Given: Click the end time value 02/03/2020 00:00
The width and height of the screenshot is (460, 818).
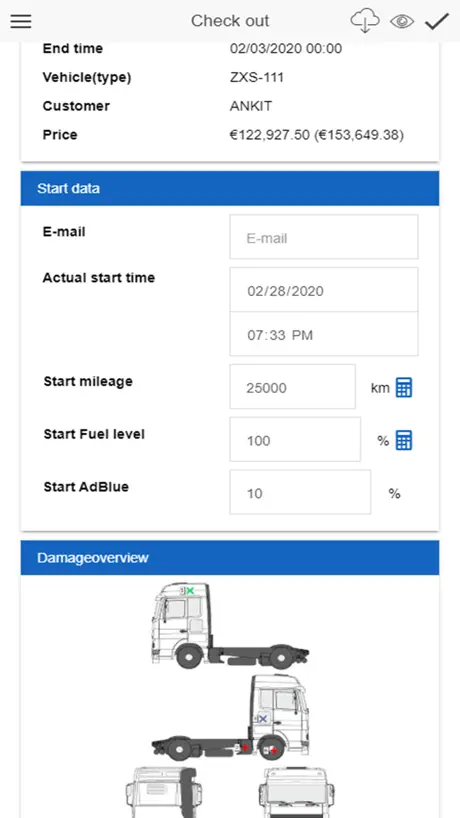Looking at the screenshot, I should pos(286,49).
